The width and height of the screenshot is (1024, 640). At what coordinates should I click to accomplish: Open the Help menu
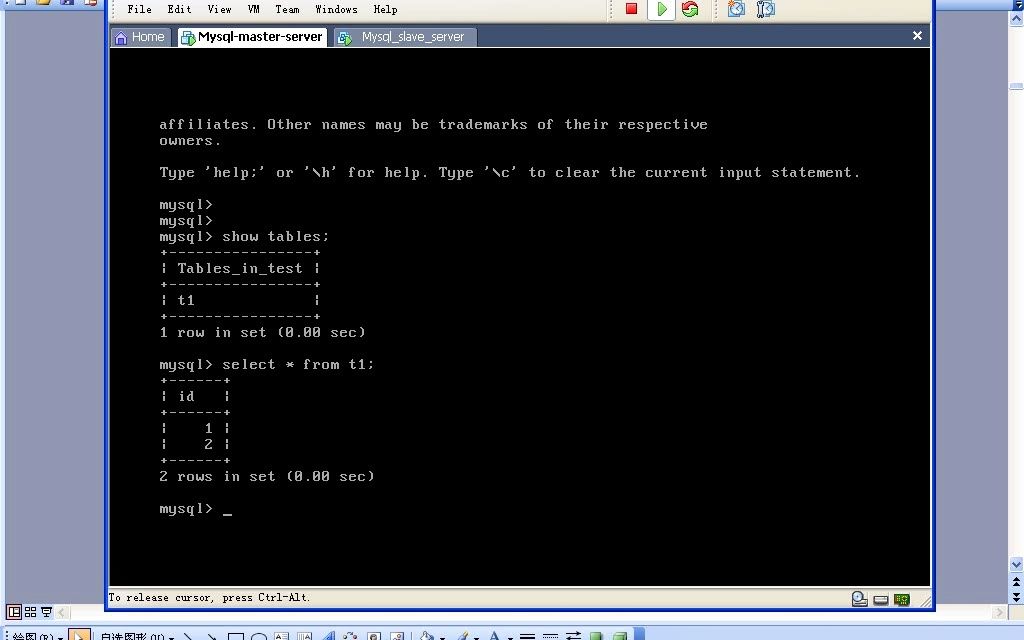click(385, 9)
